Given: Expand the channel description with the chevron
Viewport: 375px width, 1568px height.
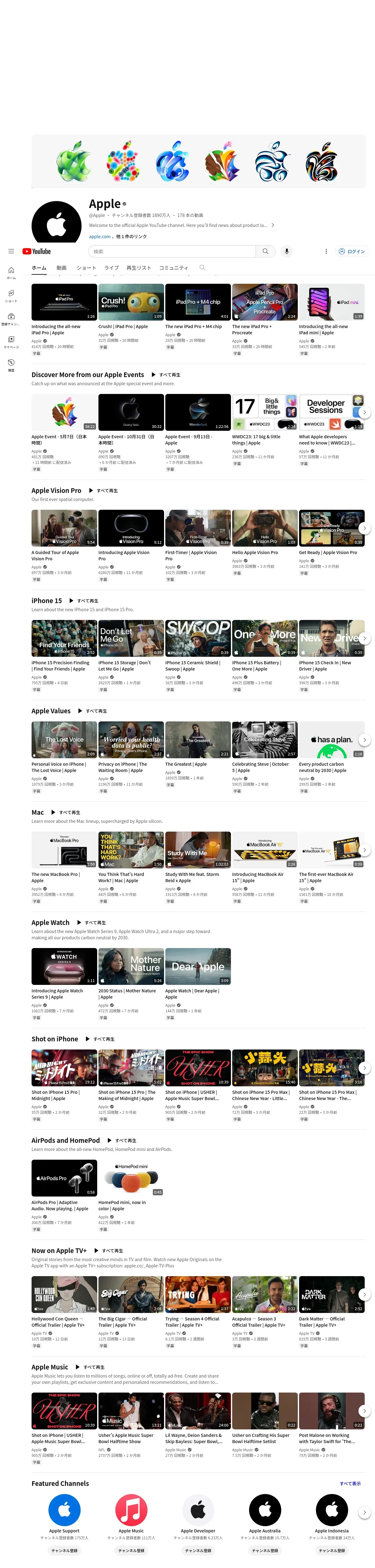Looking at the screenshot, I should 272,225.
